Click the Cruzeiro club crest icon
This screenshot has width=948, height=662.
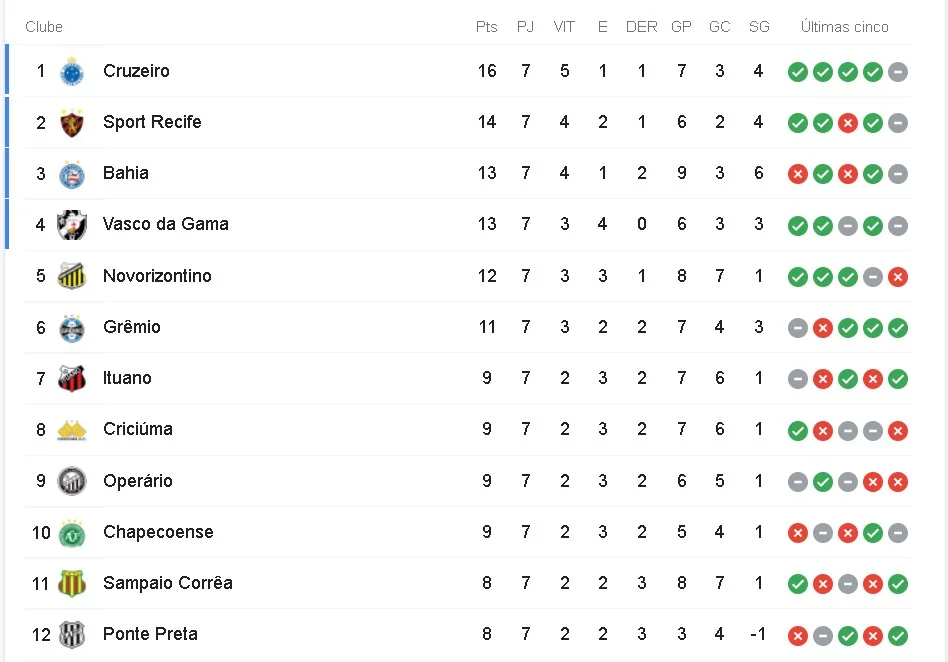click(x=72, y=71)
